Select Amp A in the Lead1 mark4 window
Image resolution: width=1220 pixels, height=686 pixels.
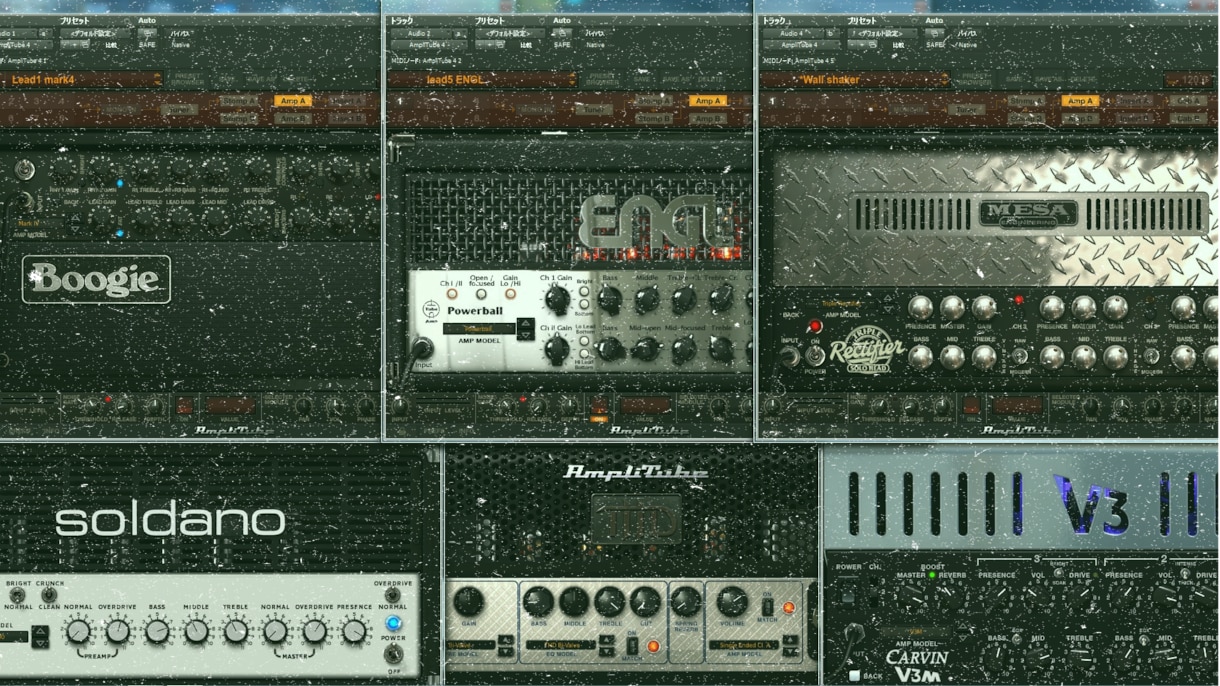(x=293, y=101)
